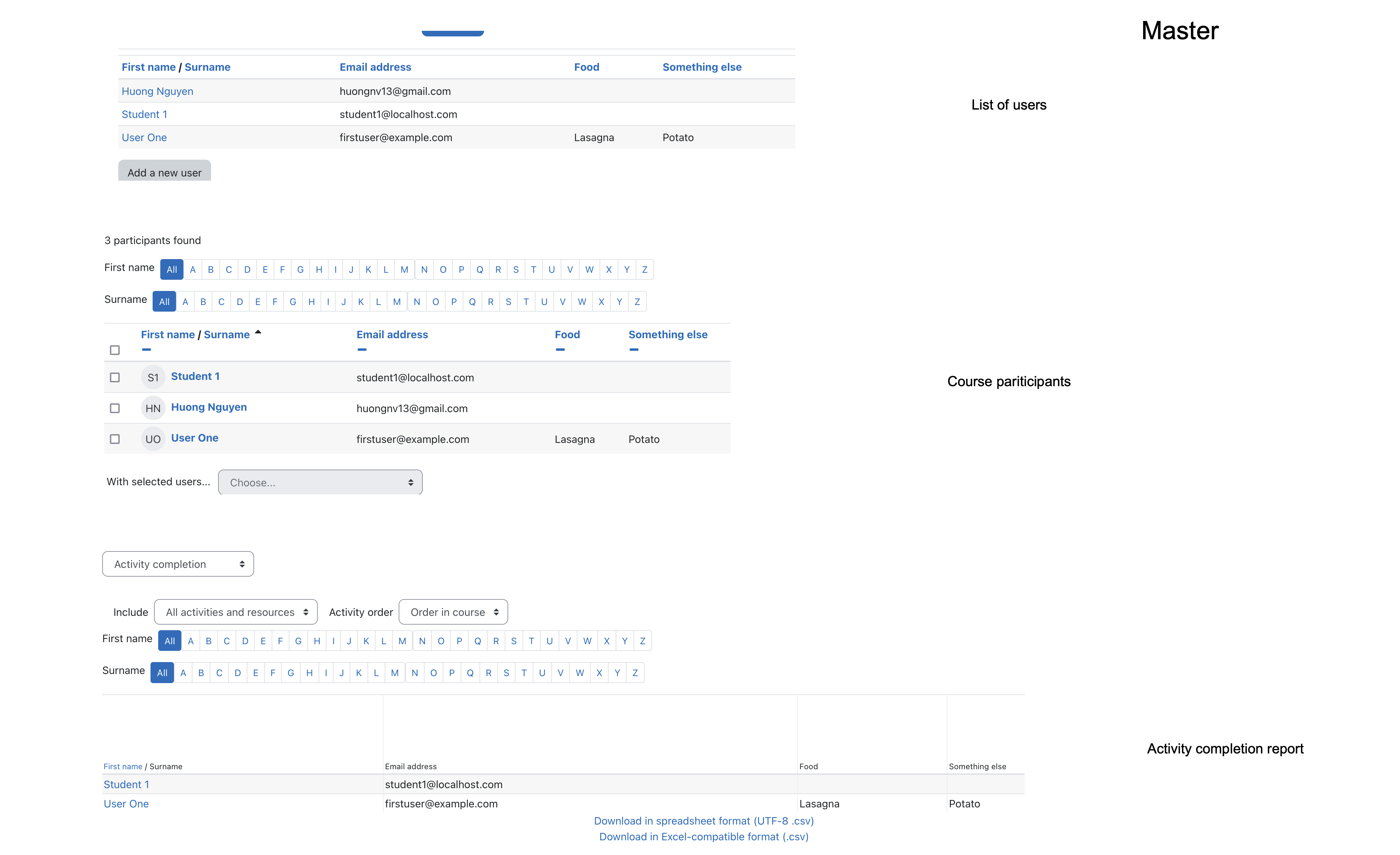
Task: Check the box for Huong Nguyen
Action: pos(115,408)
